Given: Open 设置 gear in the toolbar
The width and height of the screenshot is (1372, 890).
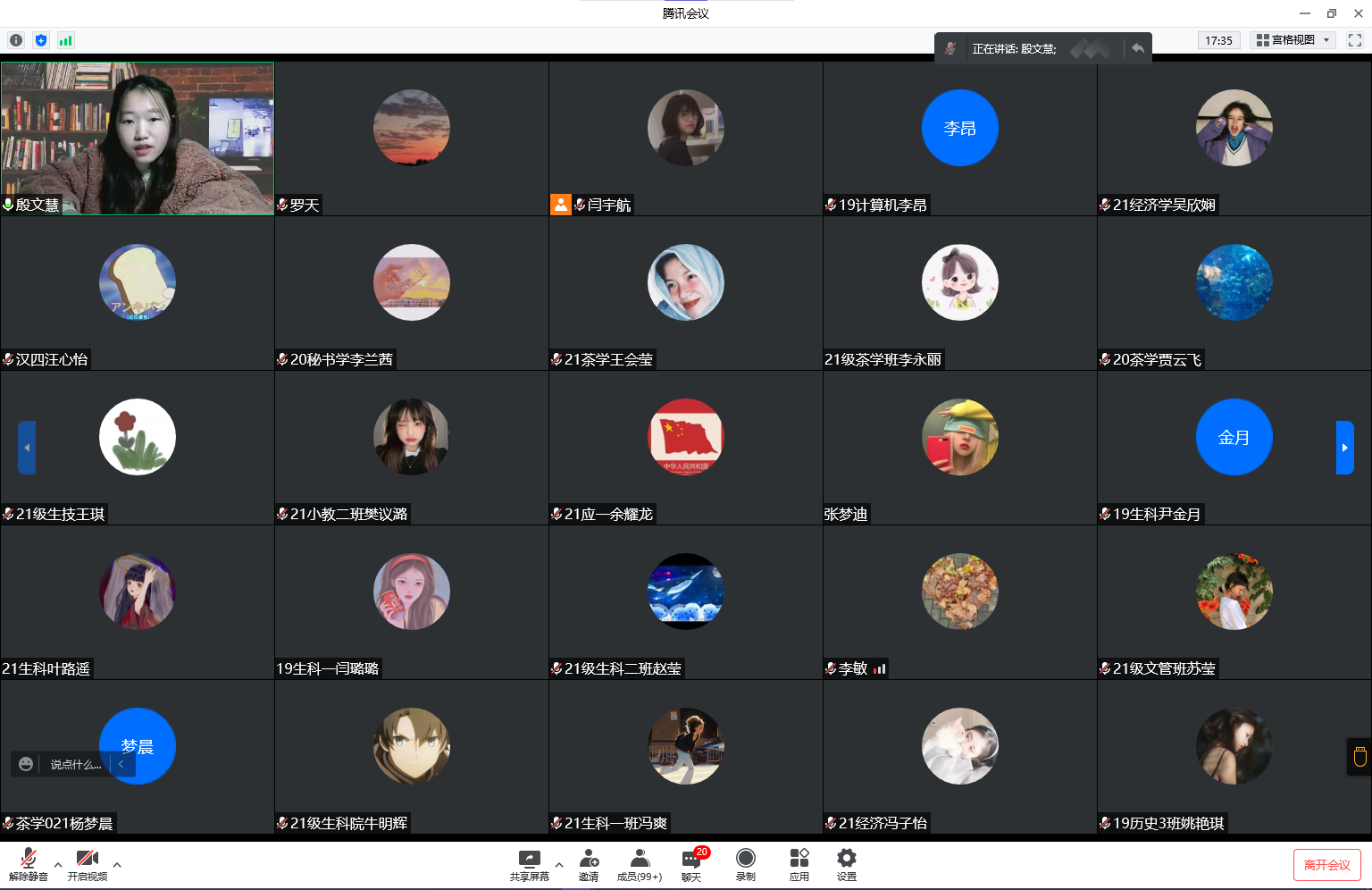Looking at the screenshot, I should (846, 864).
